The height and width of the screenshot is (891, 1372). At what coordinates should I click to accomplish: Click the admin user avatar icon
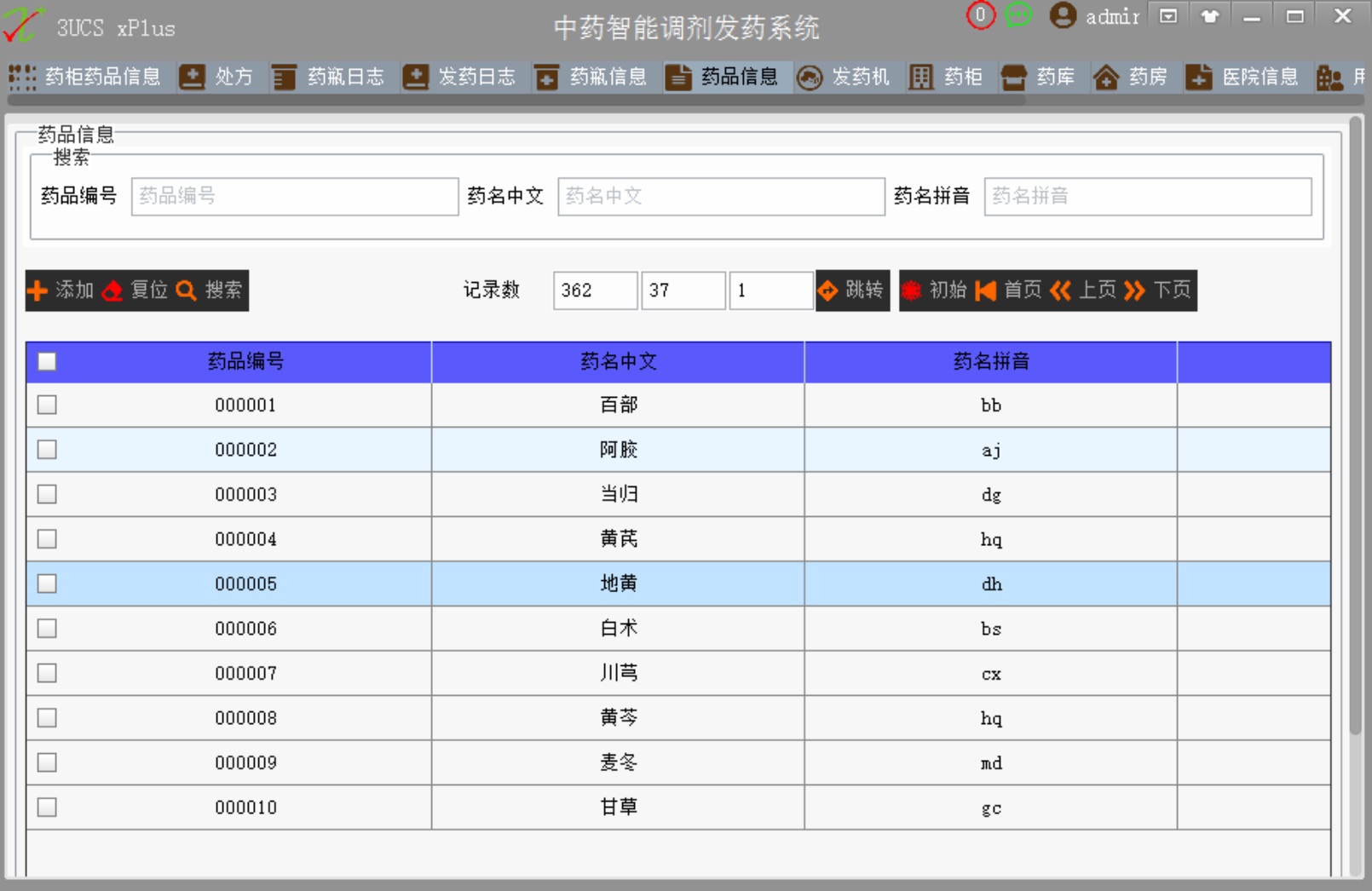point(1062,15)
